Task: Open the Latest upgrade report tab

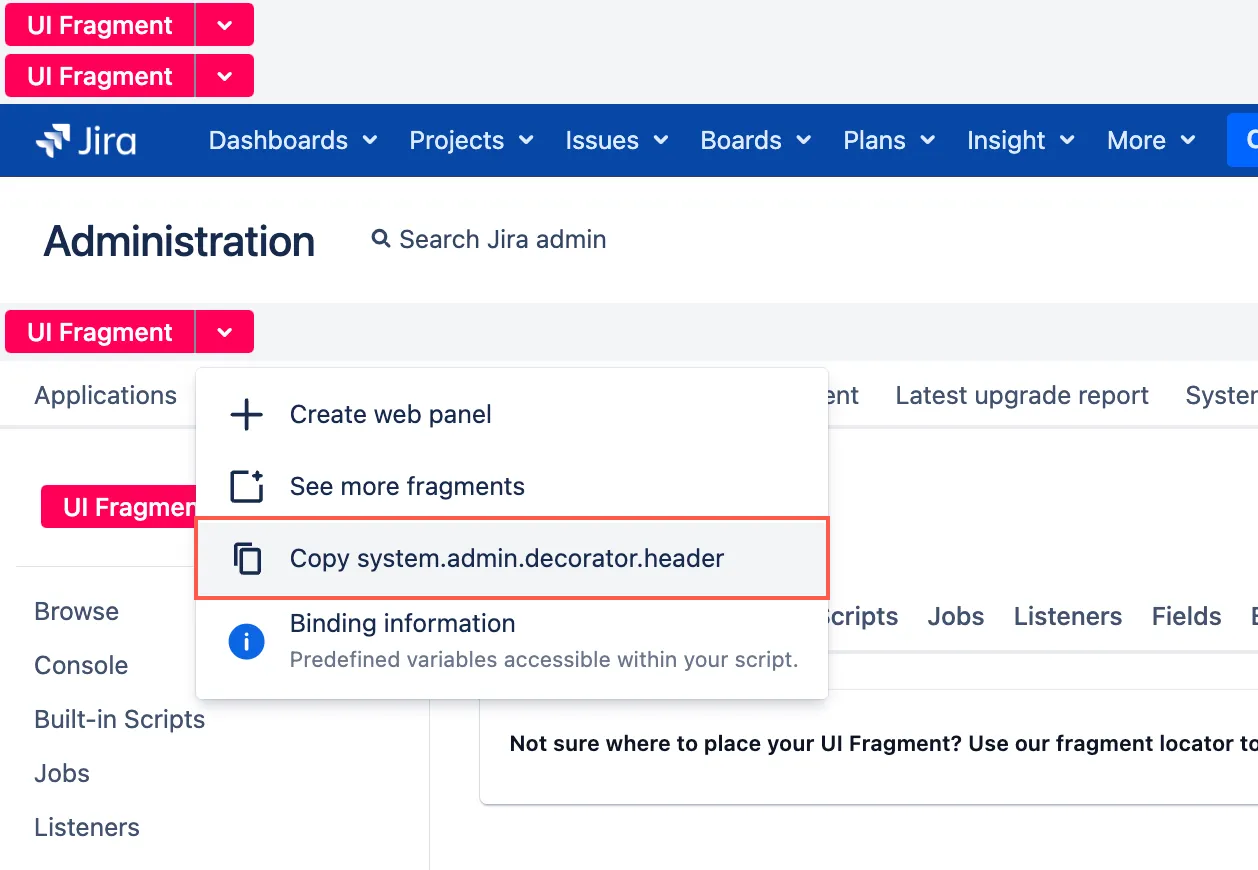Action: [1022, 396]
